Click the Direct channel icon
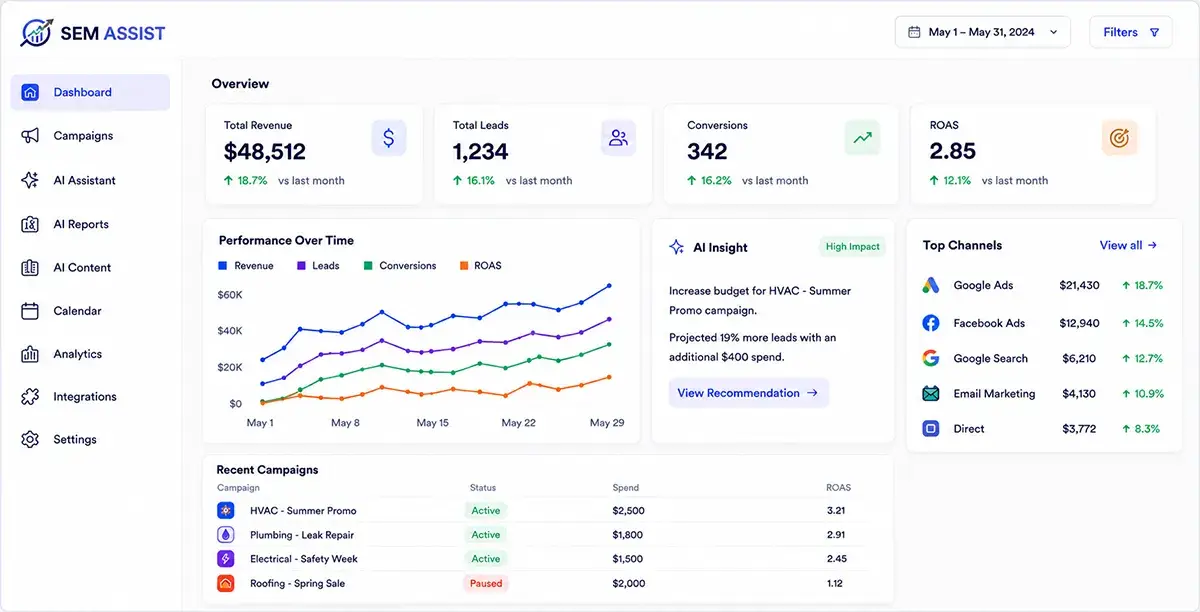Viewport: 1200px width, 612px height. coord(931,428)
